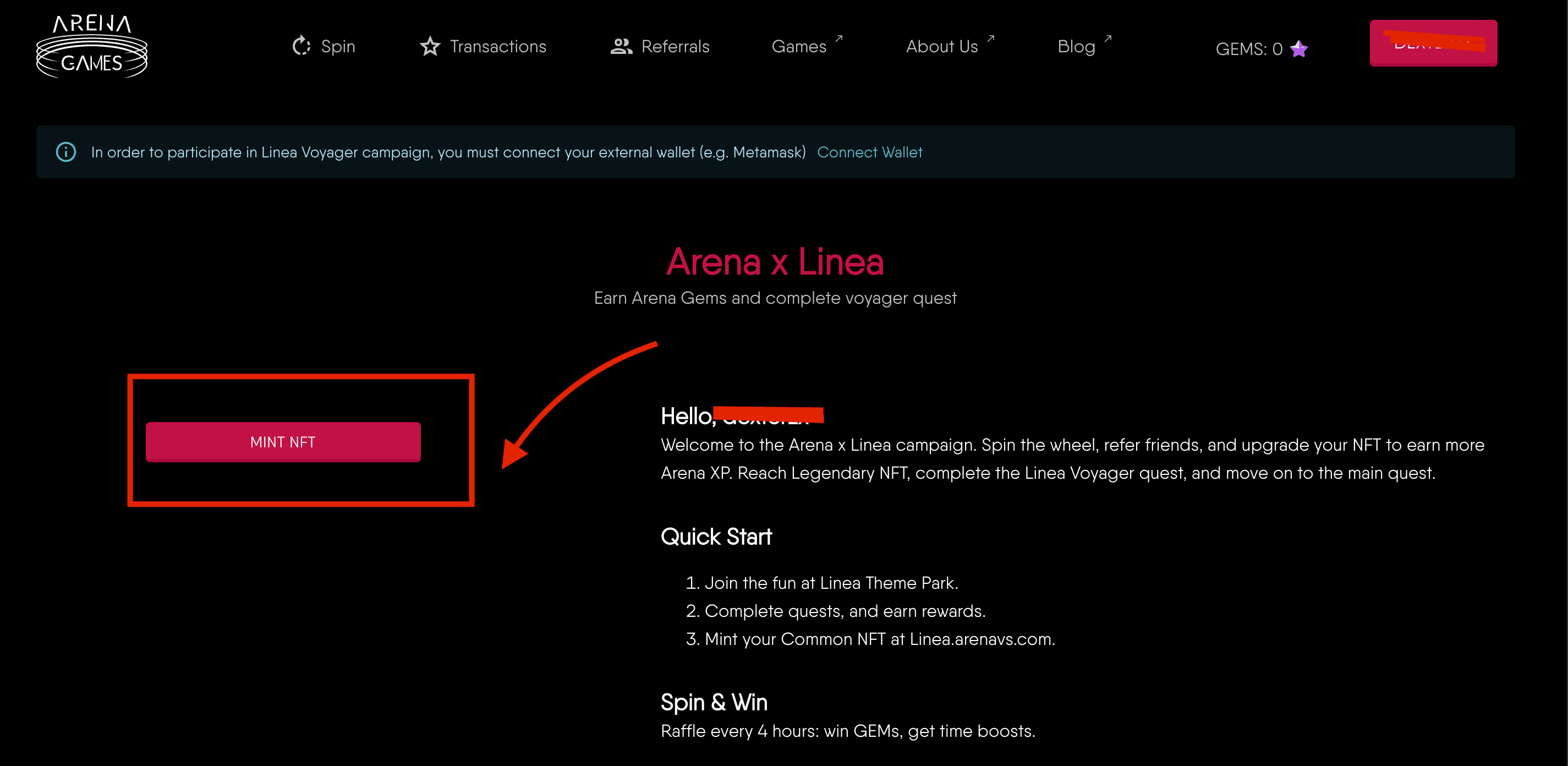Open the About Us link
The width and height of the screenshot is (1568, 766).
pyautogui.click(x=942, y=46)
